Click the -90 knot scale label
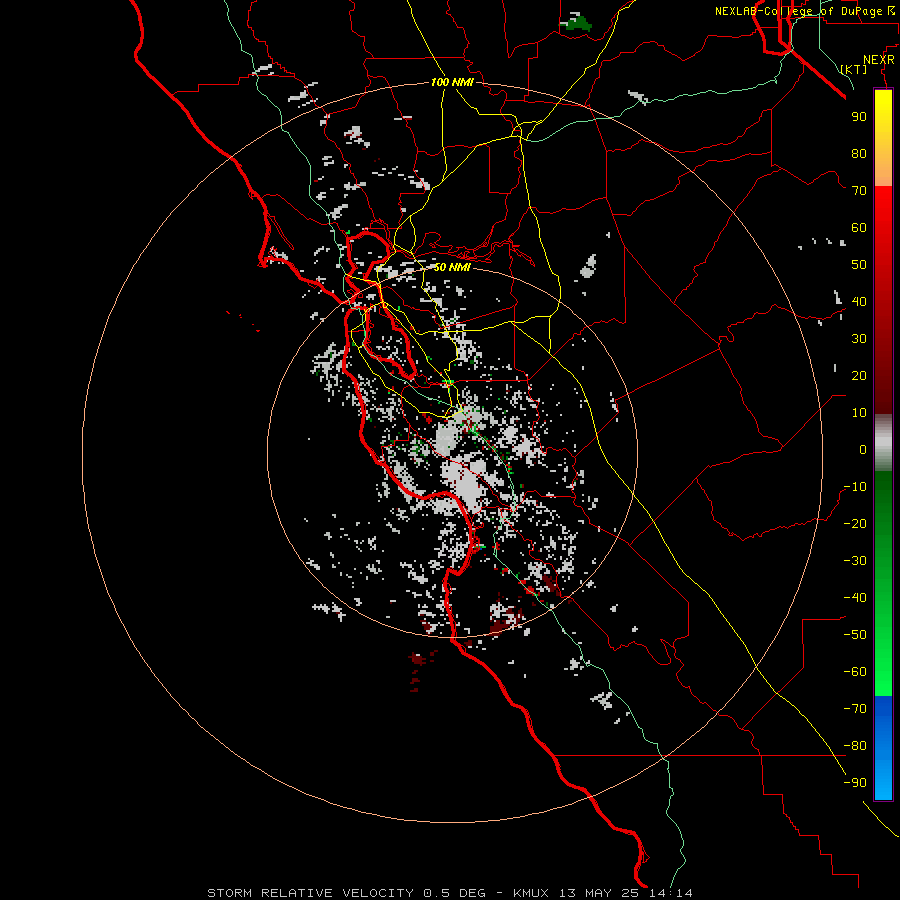 pos(855,783)
